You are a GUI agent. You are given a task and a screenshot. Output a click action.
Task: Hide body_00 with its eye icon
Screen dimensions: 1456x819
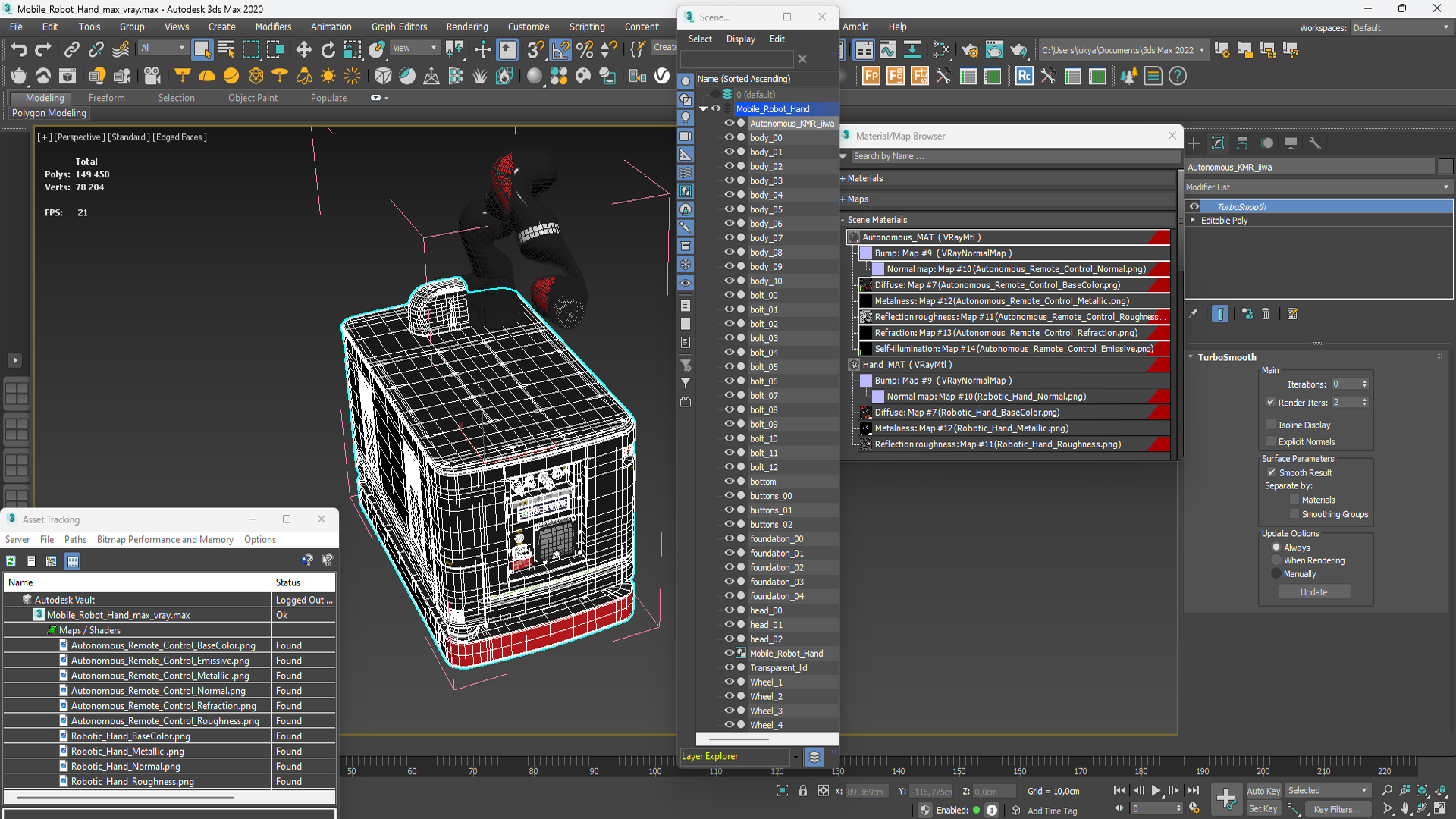730,138
